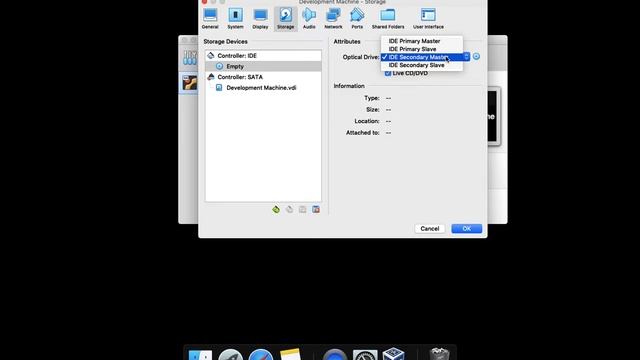Open the Trash in the Dock
The height and width of the screenshot is (360, 640).
(x=440, y=354)
